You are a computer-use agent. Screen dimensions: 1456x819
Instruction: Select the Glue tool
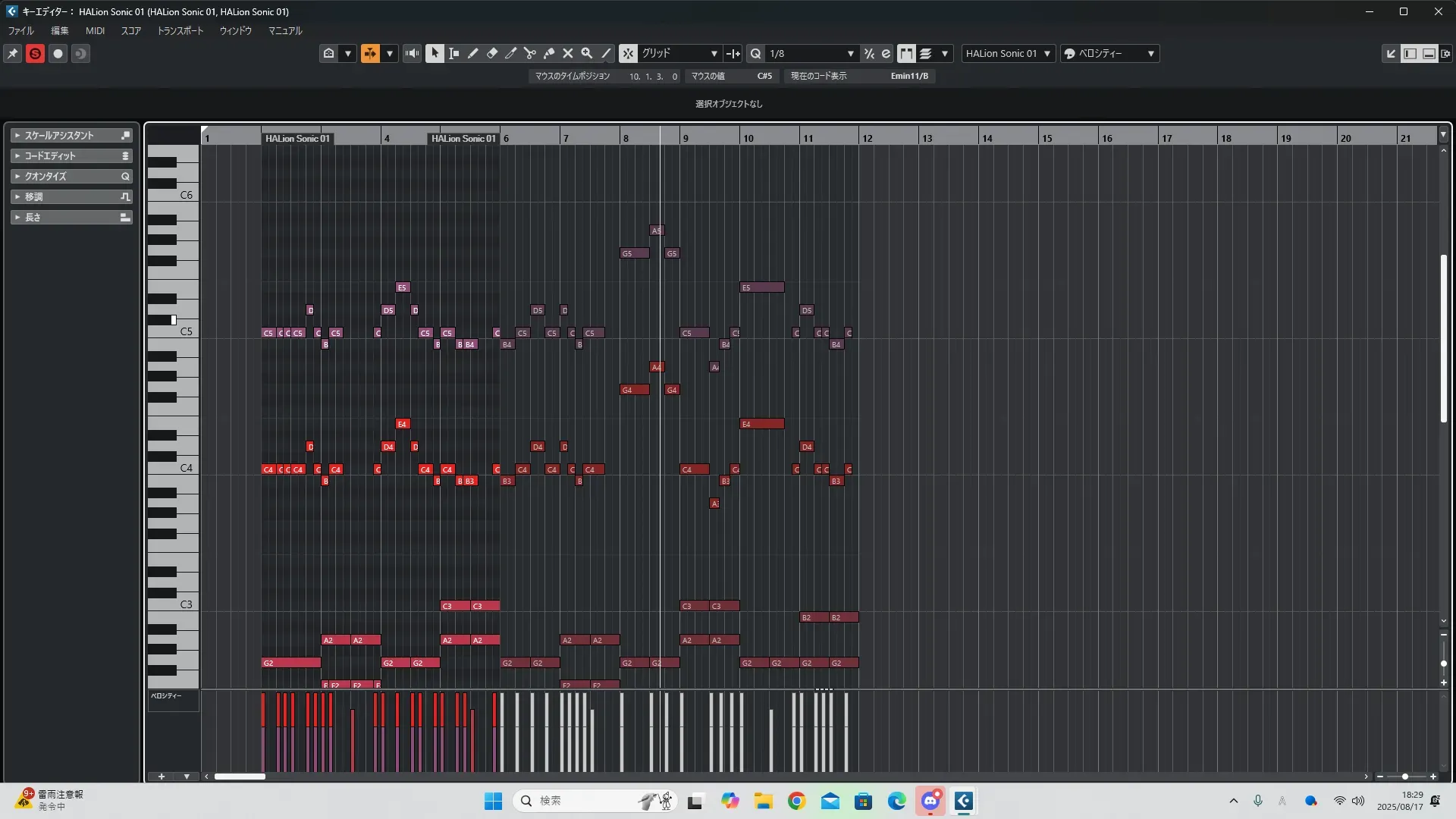[548, 53]
